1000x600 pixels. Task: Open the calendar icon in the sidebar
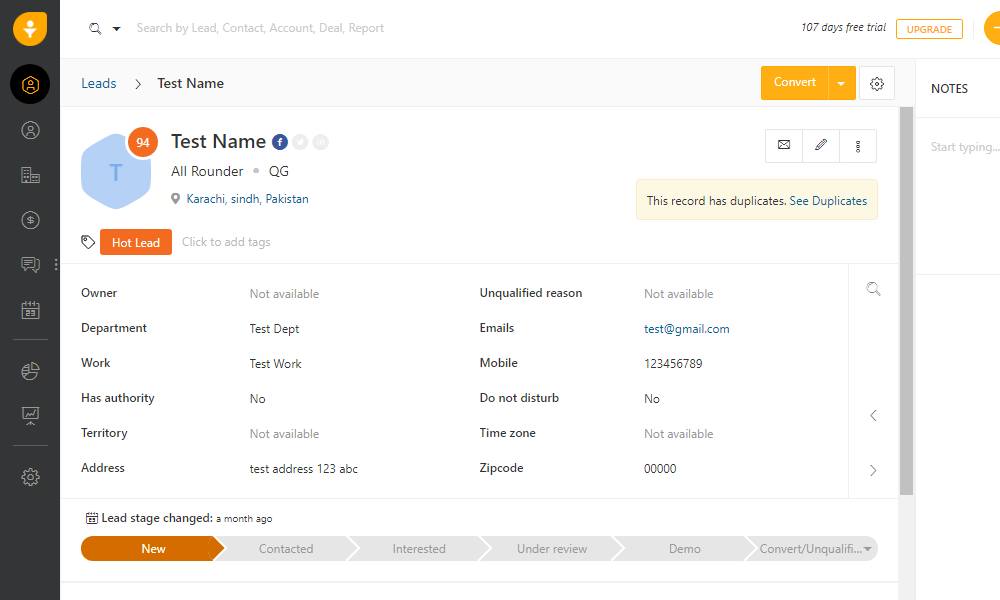pyautogui.click(x=30, y=311)
